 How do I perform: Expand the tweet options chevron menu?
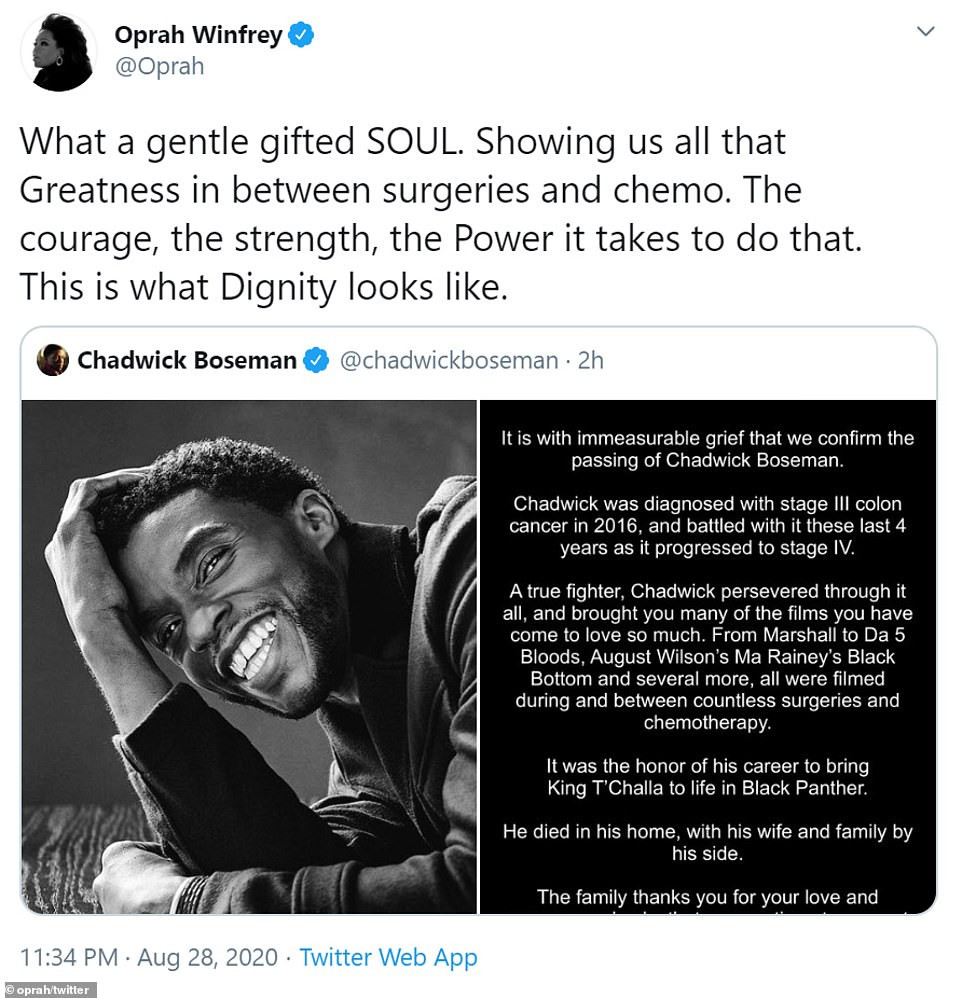click(x=926, y=33)
